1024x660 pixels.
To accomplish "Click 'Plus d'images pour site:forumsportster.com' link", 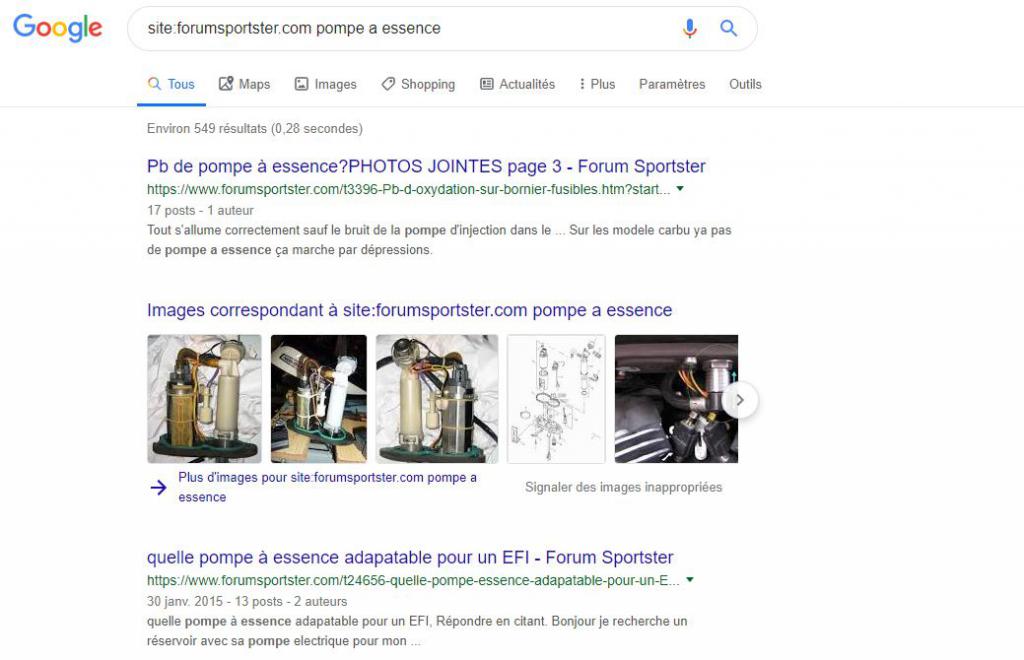I will click(x=327, y=487).
